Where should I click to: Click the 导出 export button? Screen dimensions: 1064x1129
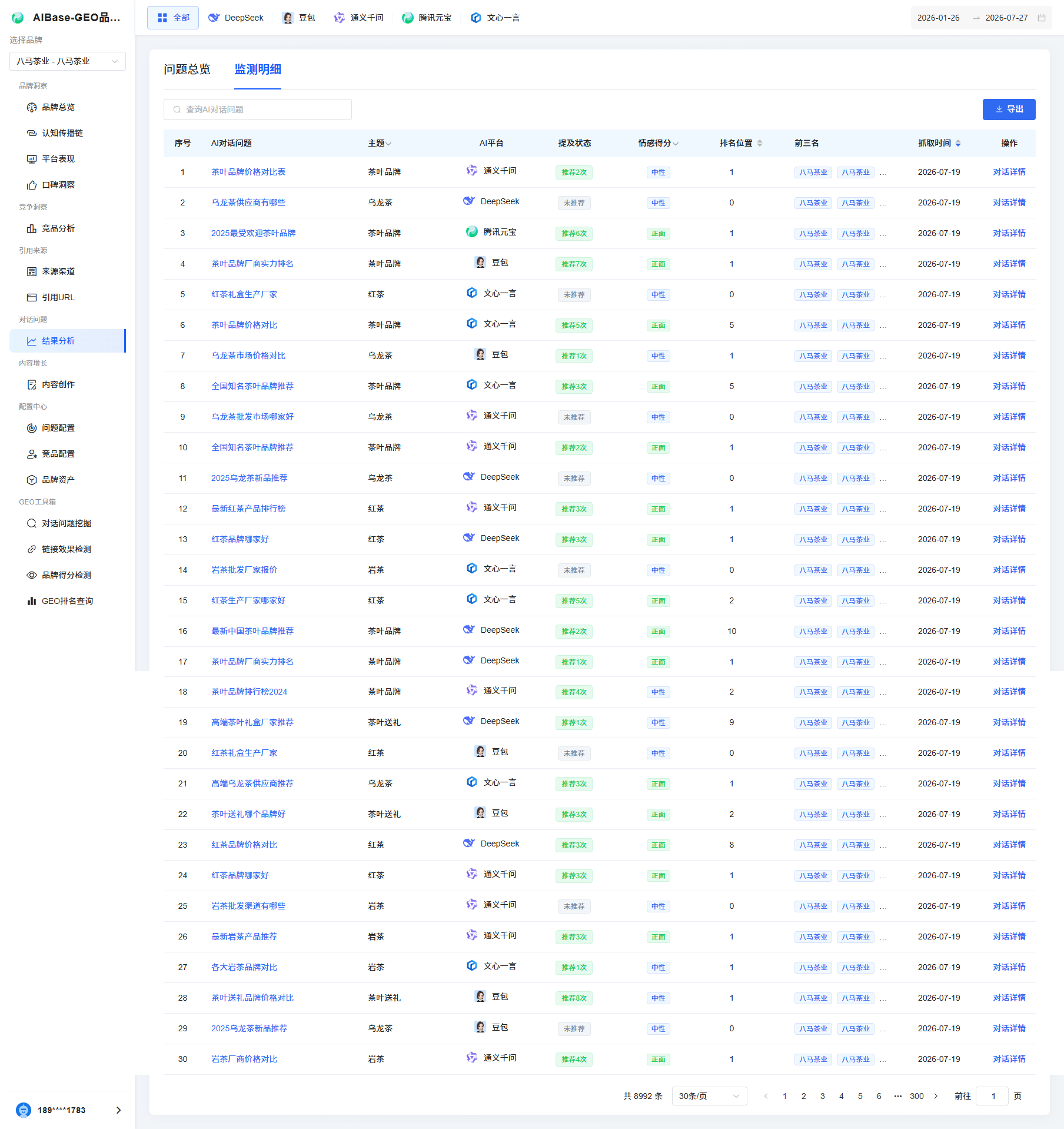pos(1009,109)
